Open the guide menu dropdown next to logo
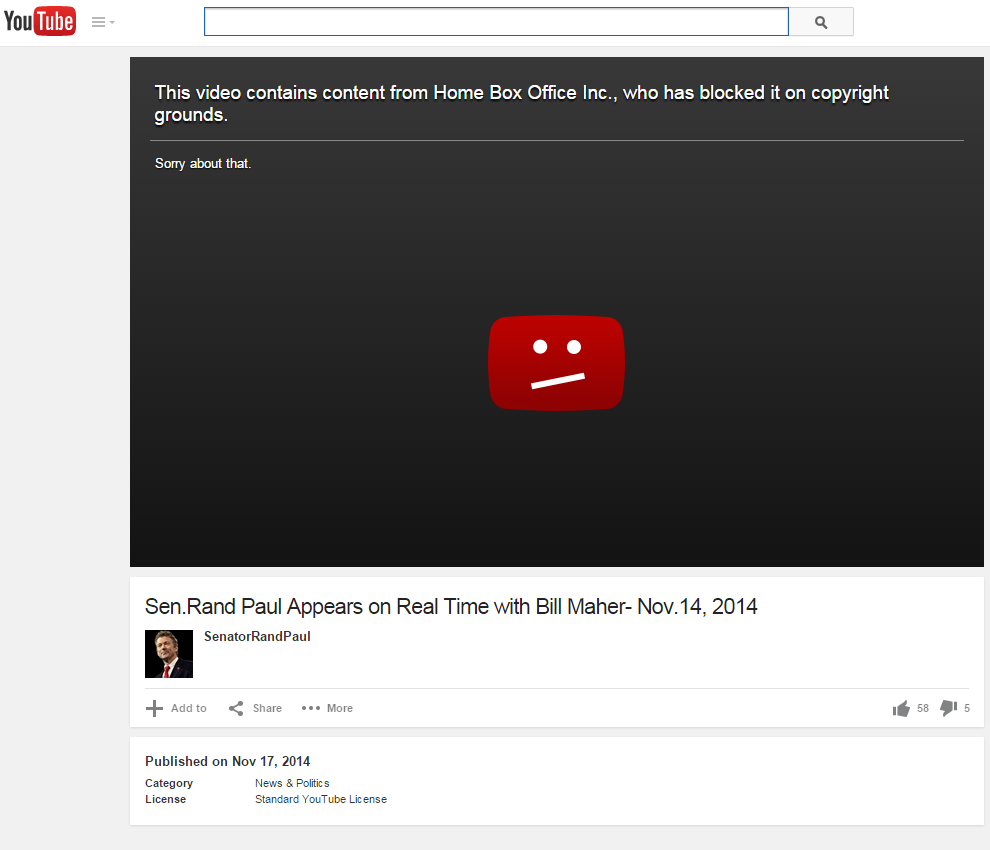 [103, 22]
